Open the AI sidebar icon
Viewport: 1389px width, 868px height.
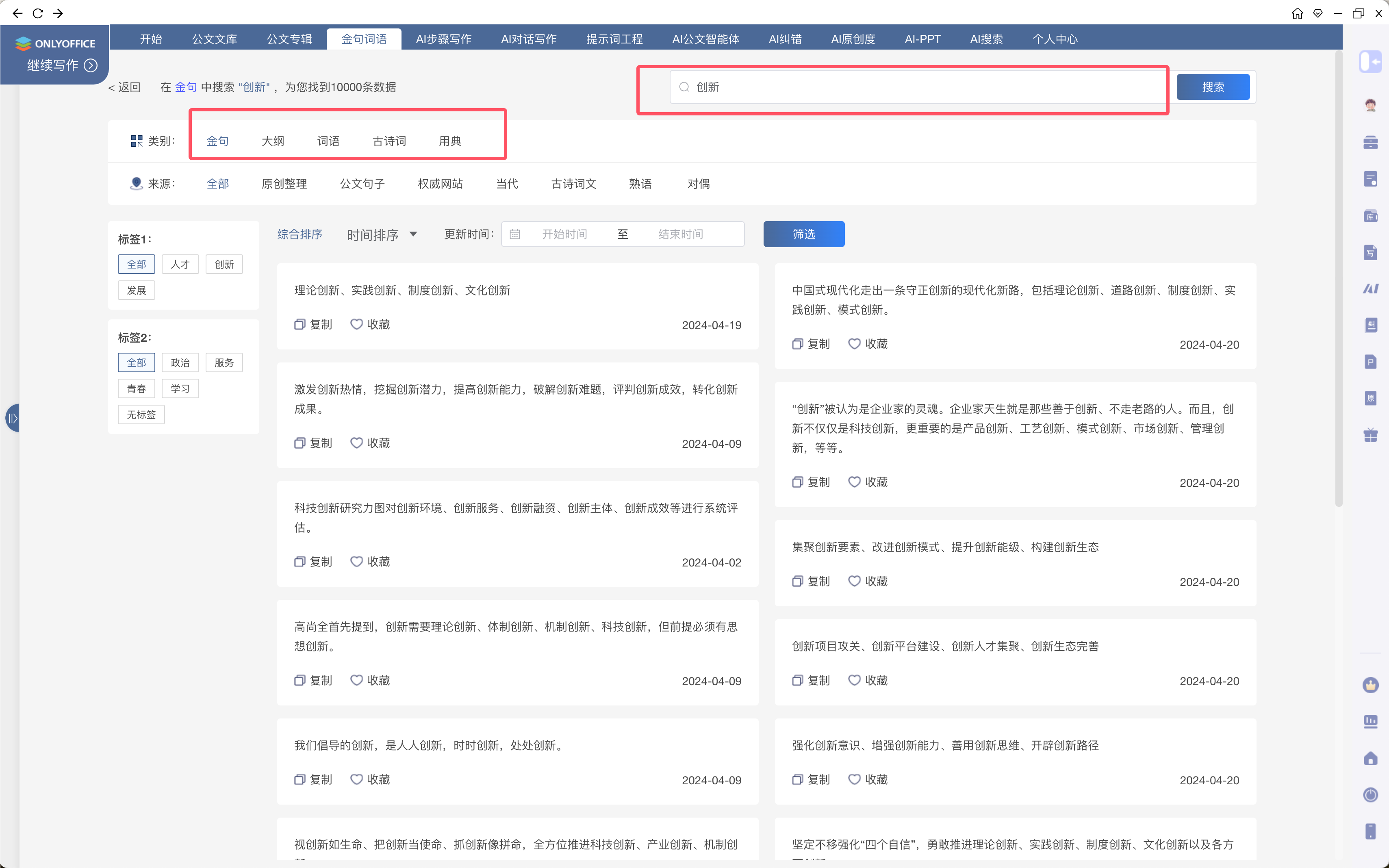pos(1370,289)
